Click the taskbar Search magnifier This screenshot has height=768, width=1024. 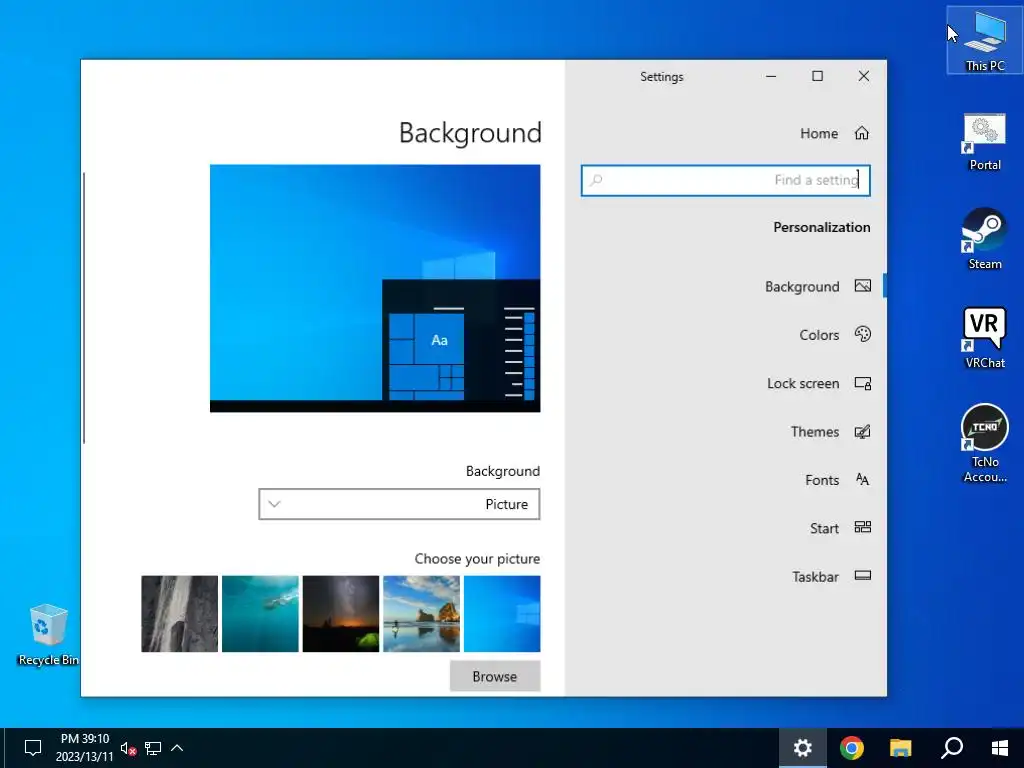[952, 748]
